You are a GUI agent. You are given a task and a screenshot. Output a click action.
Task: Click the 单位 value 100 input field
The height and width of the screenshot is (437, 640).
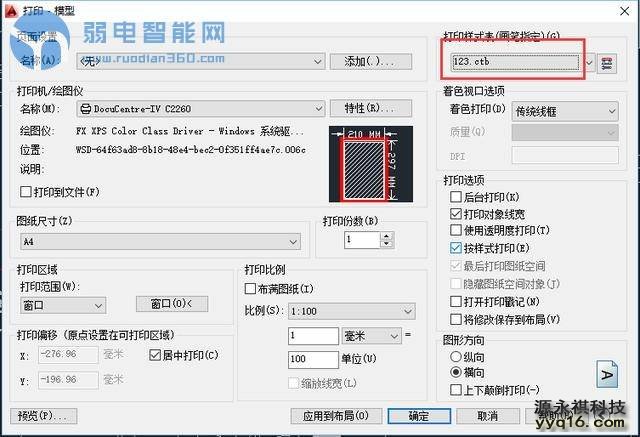coord(312,359)
